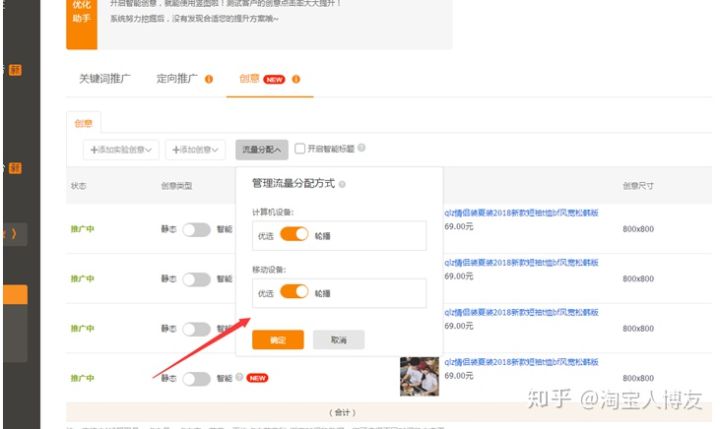Screen dimensions: 720x429
Task: Toggle the third row 静态/智能 switch
Action: coord(197,328)
